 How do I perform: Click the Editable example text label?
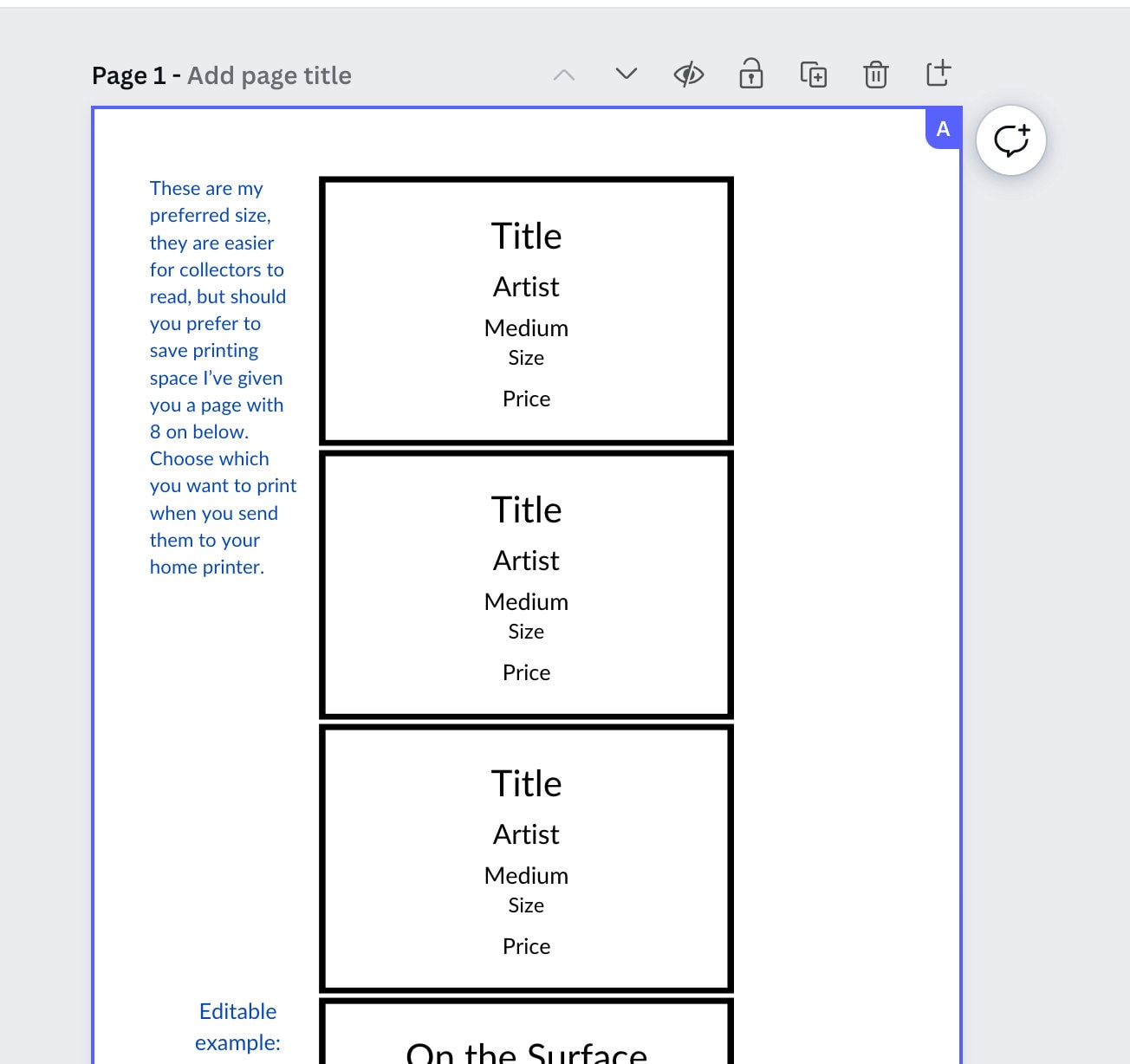237,1027
